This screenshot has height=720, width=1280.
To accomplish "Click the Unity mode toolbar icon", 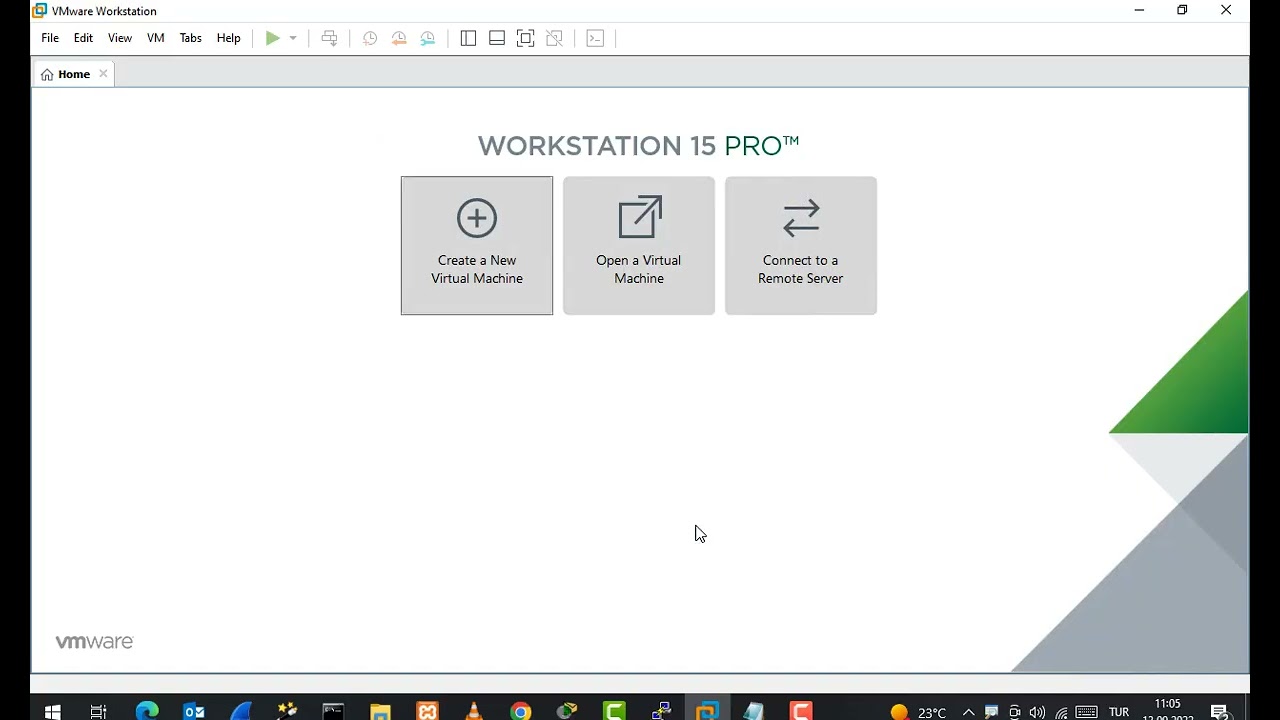I will pos(555,38).
